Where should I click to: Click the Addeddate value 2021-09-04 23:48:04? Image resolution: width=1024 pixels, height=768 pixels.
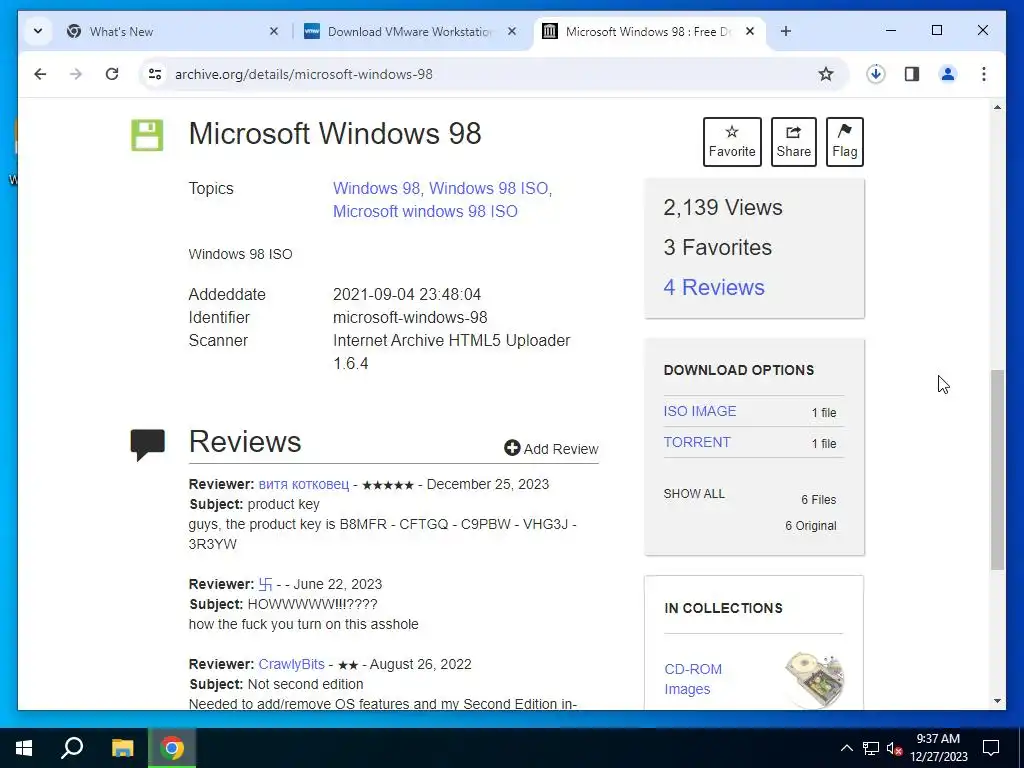407,295
